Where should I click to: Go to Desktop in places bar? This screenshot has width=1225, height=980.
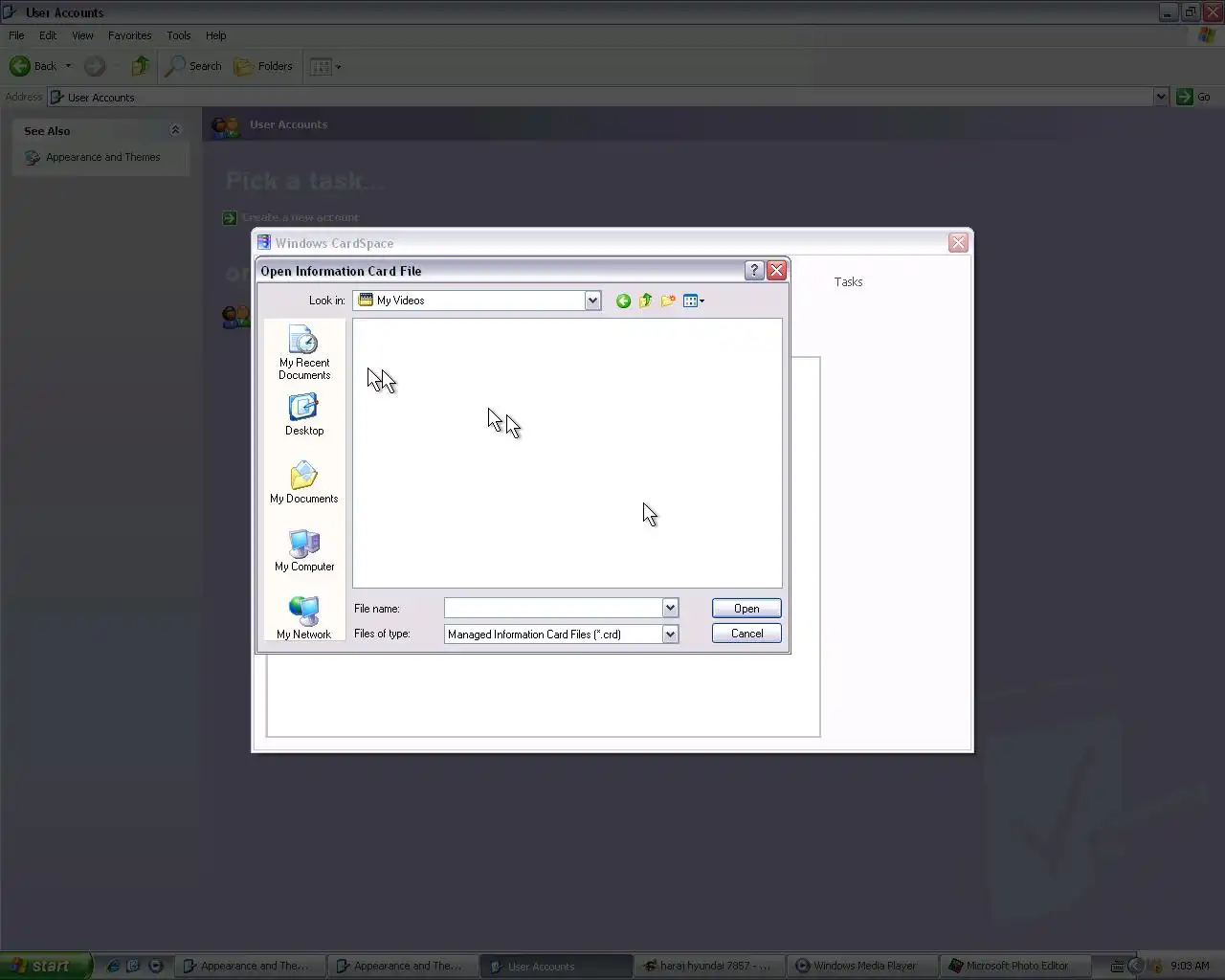304,414
